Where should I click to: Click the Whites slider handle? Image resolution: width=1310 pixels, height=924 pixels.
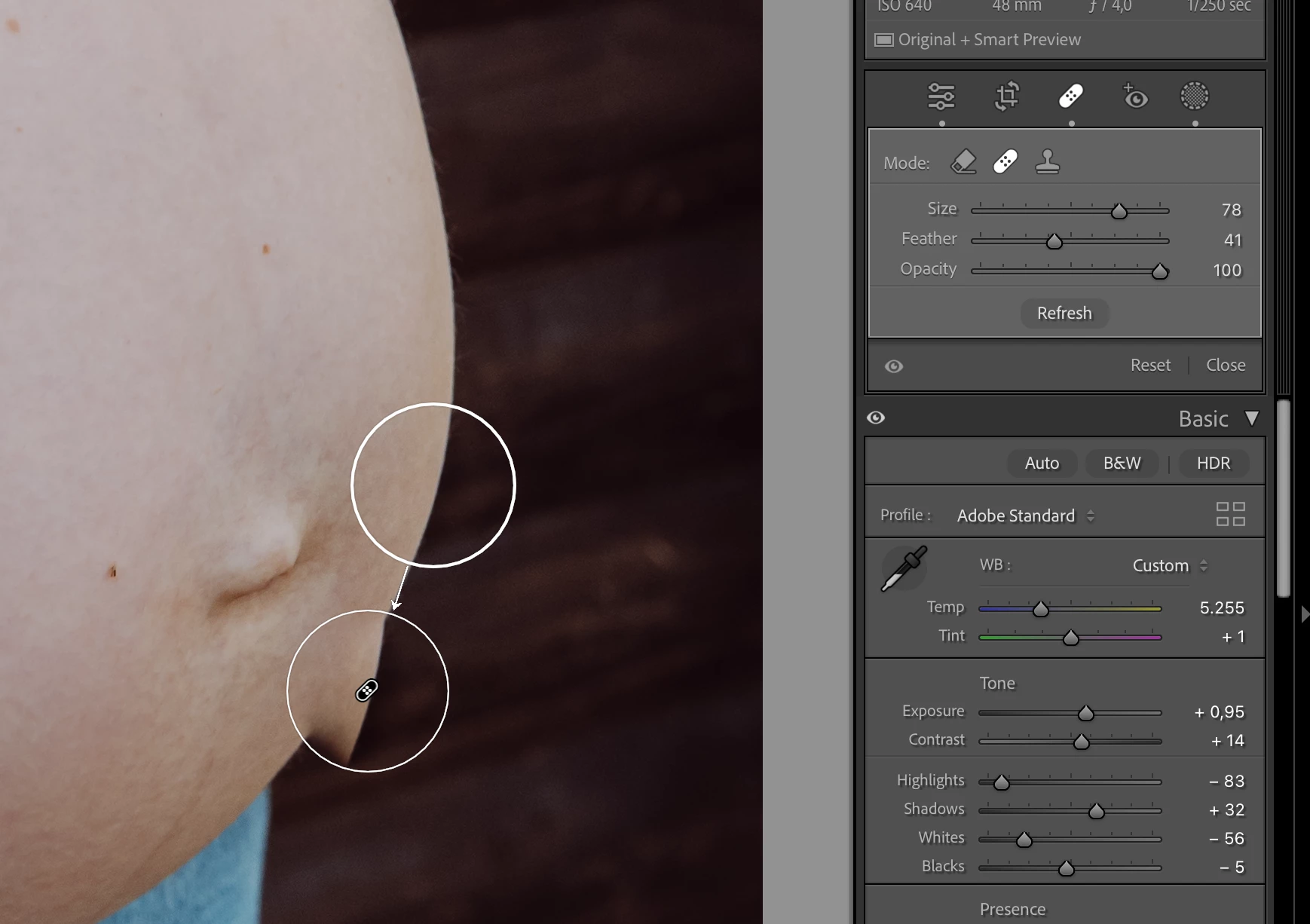[1024, 840]
